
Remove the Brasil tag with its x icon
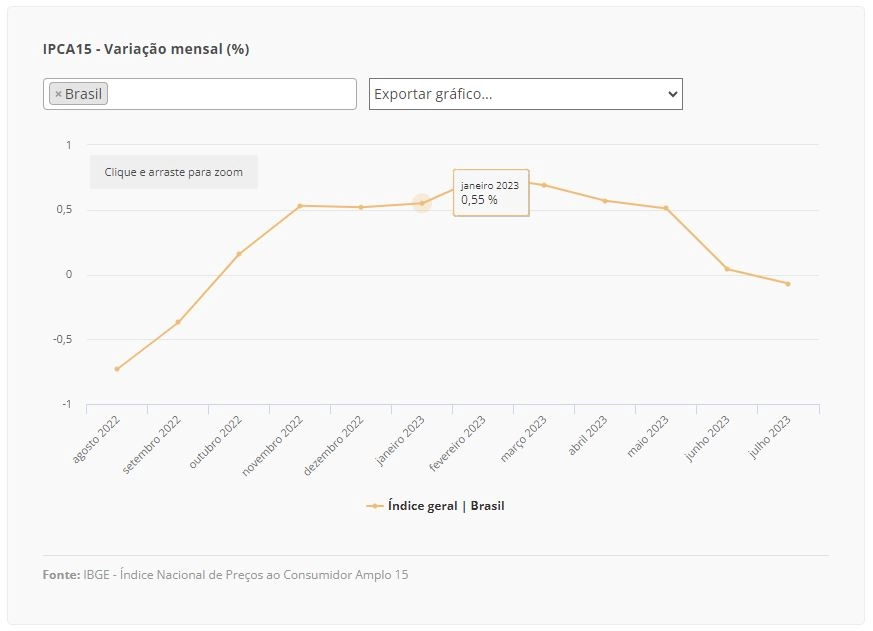58,94
